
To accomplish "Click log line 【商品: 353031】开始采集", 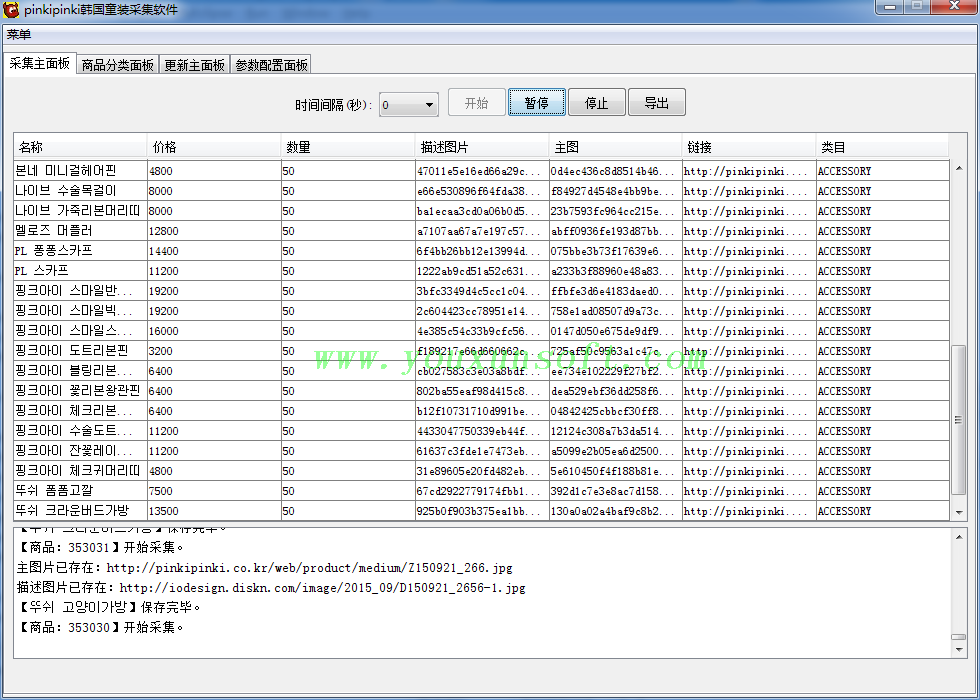I will click(x=100, y=548).
